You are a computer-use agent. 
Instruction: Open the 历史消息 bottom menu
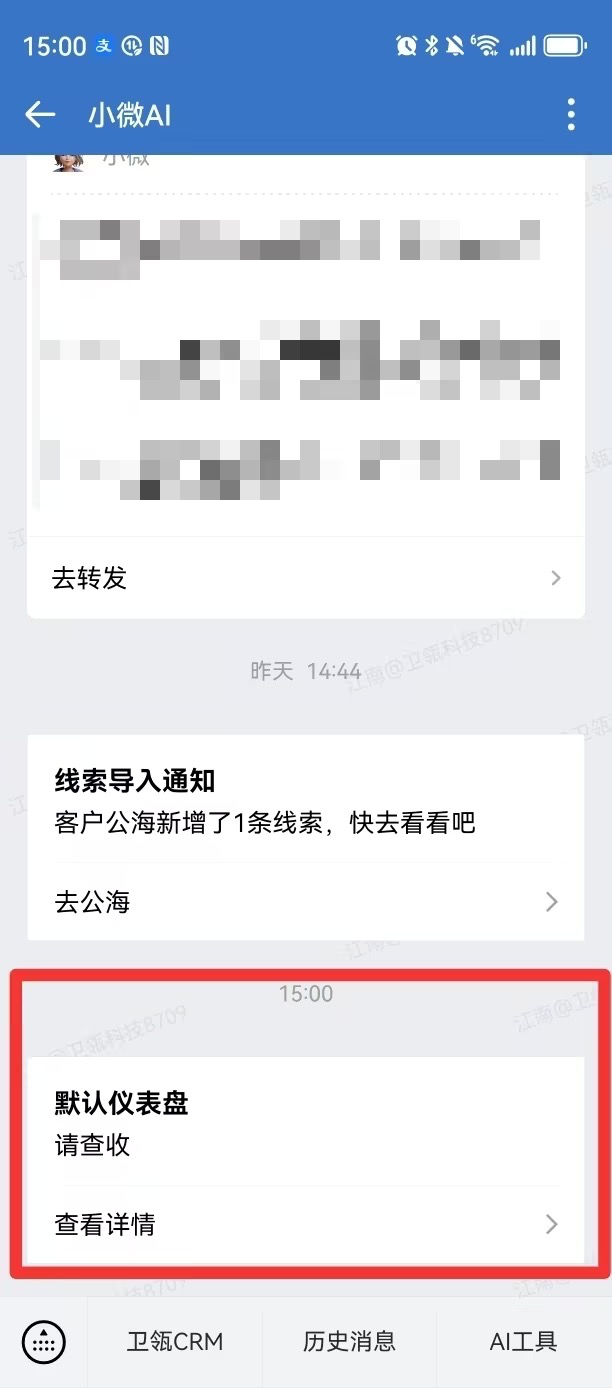pos(349,1341)
